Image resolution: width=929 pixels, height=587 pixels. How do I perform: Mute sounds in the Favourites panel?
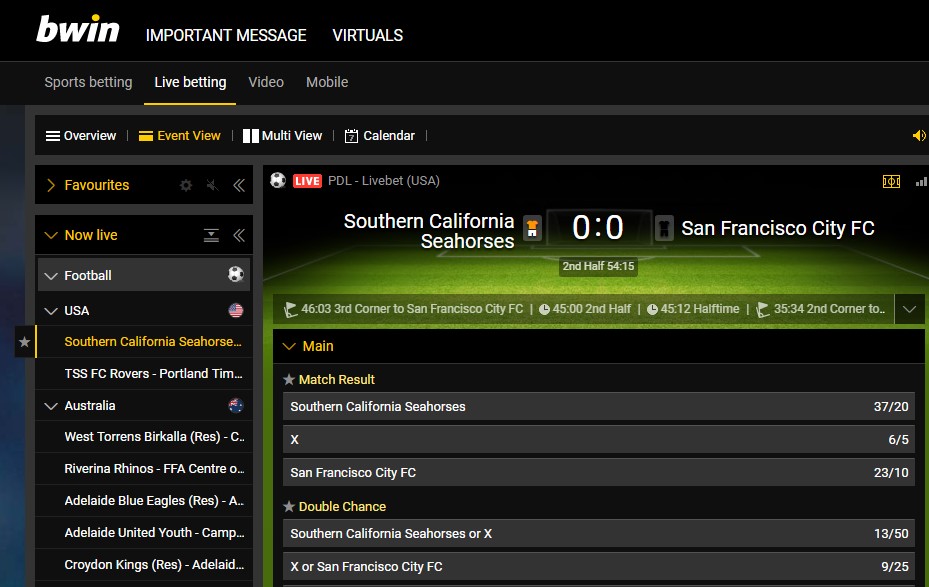pos(212,185)
